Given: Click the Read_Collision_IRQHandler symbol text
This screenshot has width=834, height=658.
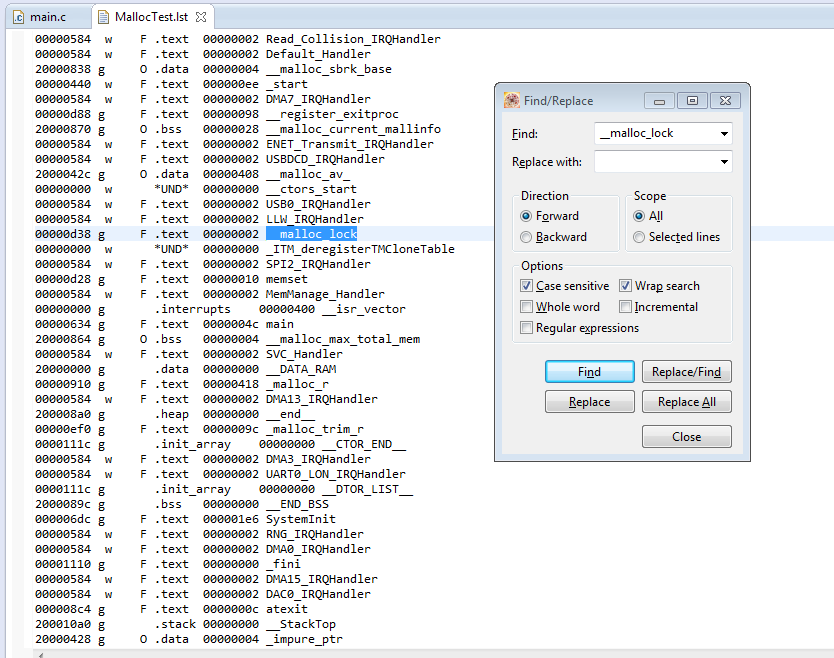Looking at the screenshot, I should (353, 39).
